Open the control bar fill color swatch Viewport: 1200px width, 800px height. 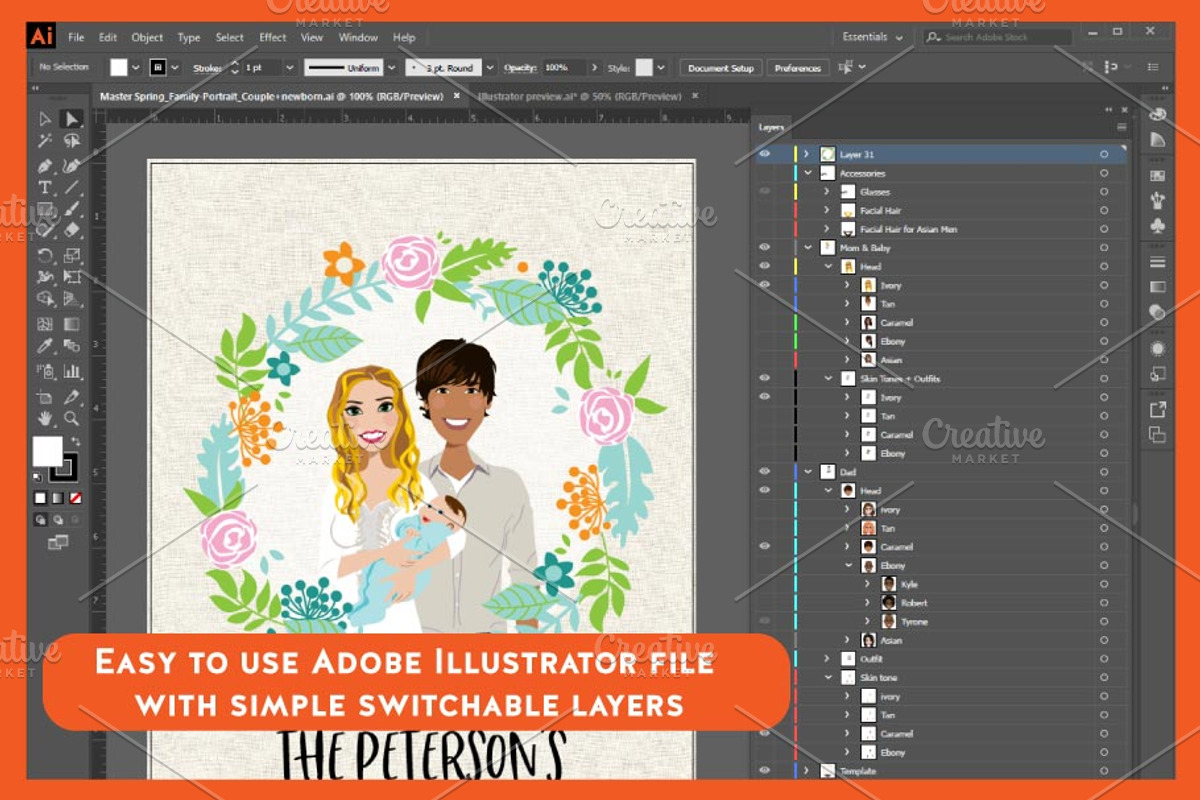coord(119,67)
